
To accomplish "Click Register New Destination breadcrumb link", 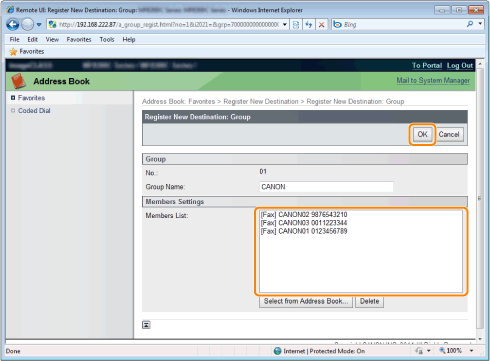I will coord(261,101).
